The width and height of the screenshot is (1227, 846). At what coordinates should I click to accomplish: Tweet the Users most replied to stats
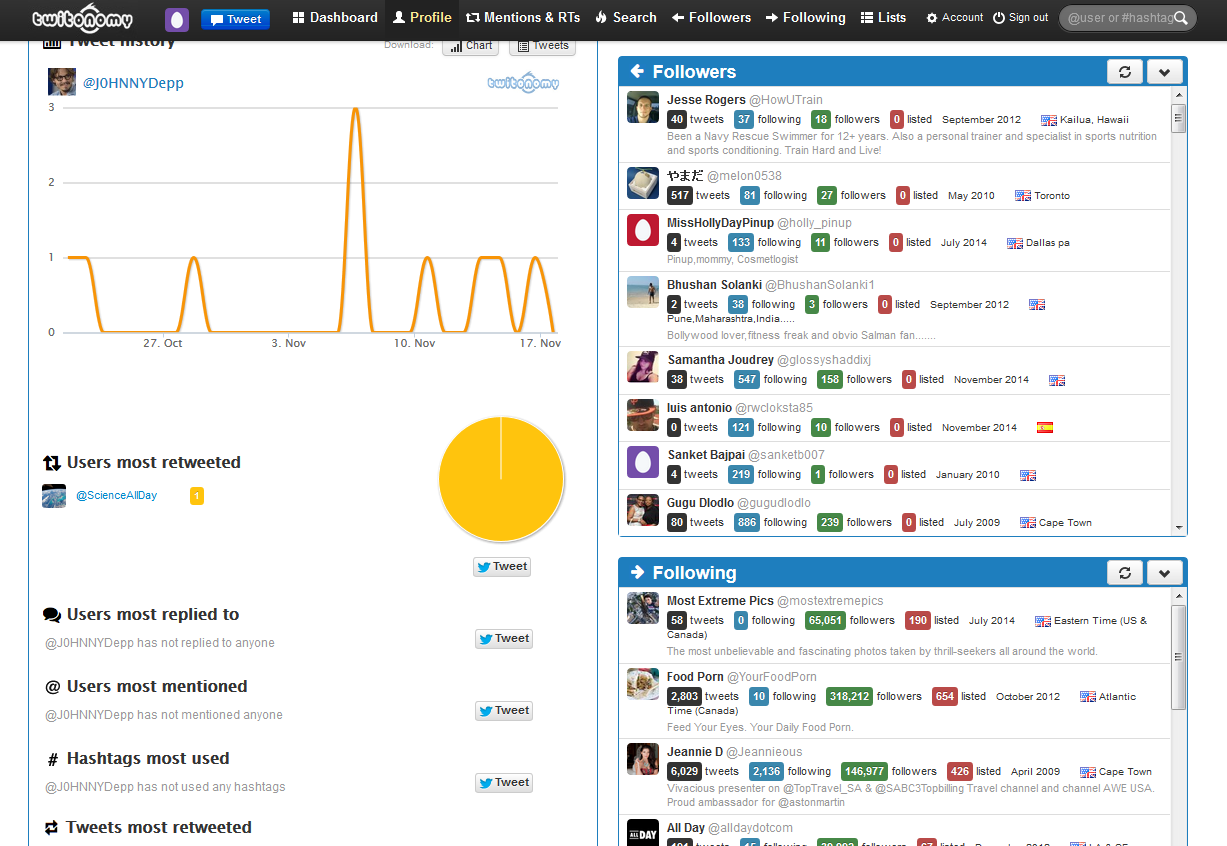pyautogui.click(x=504, y=639)
